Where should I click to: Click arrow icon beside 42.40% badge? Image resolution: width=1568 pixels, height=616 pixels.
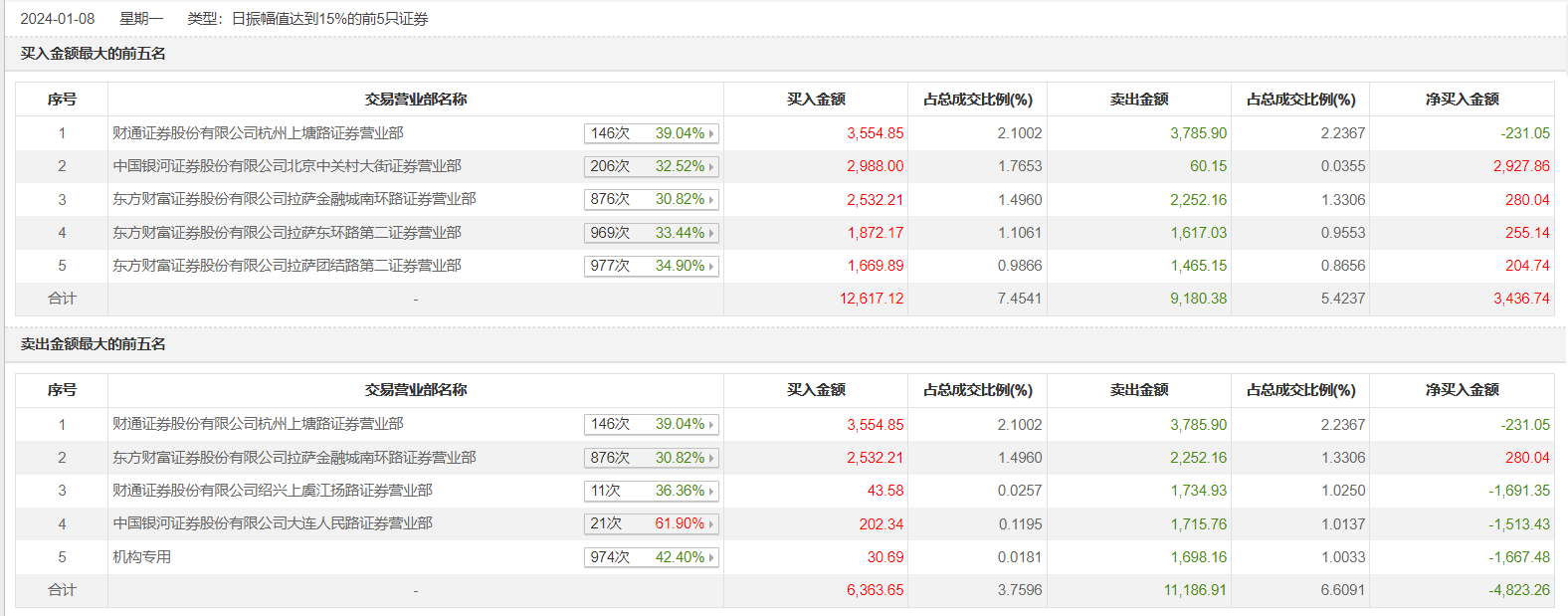(x=711, y=558)
